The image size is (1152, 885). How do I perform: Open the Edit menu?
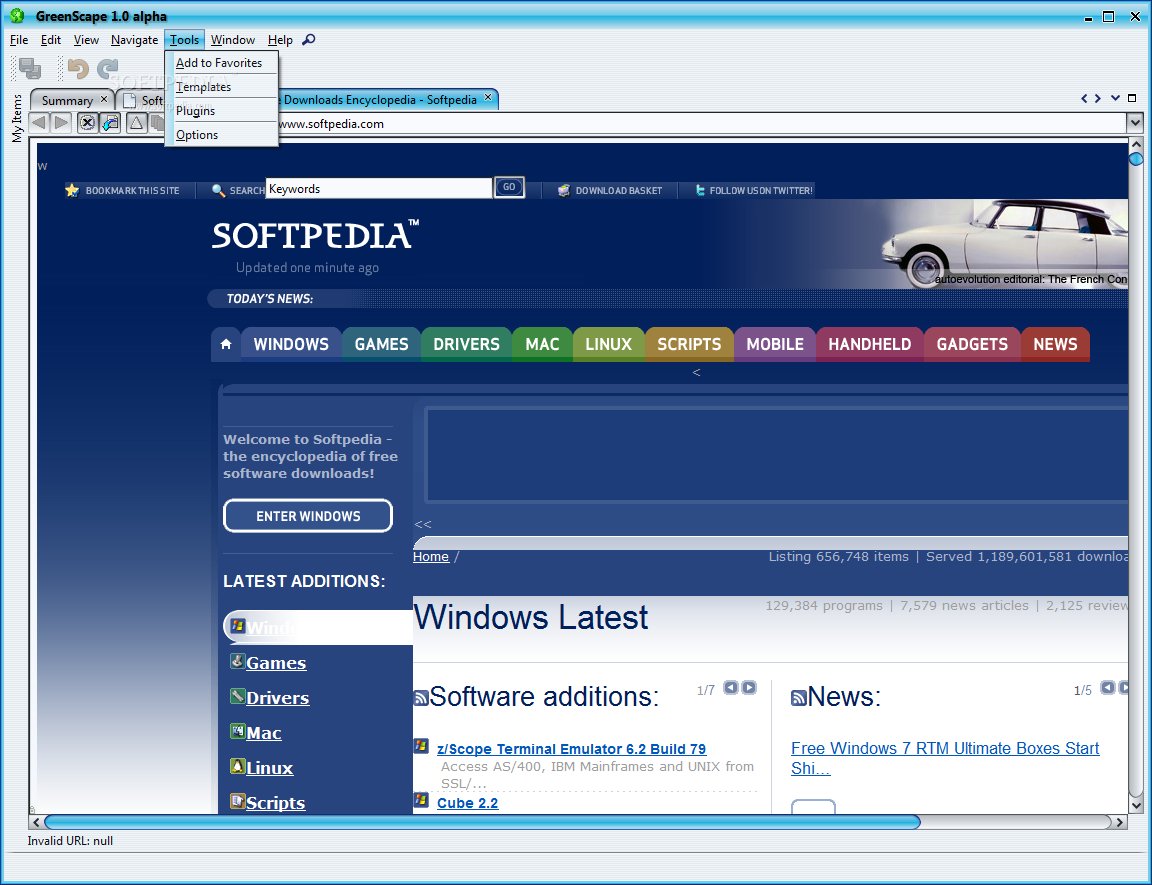coord(51,40)
